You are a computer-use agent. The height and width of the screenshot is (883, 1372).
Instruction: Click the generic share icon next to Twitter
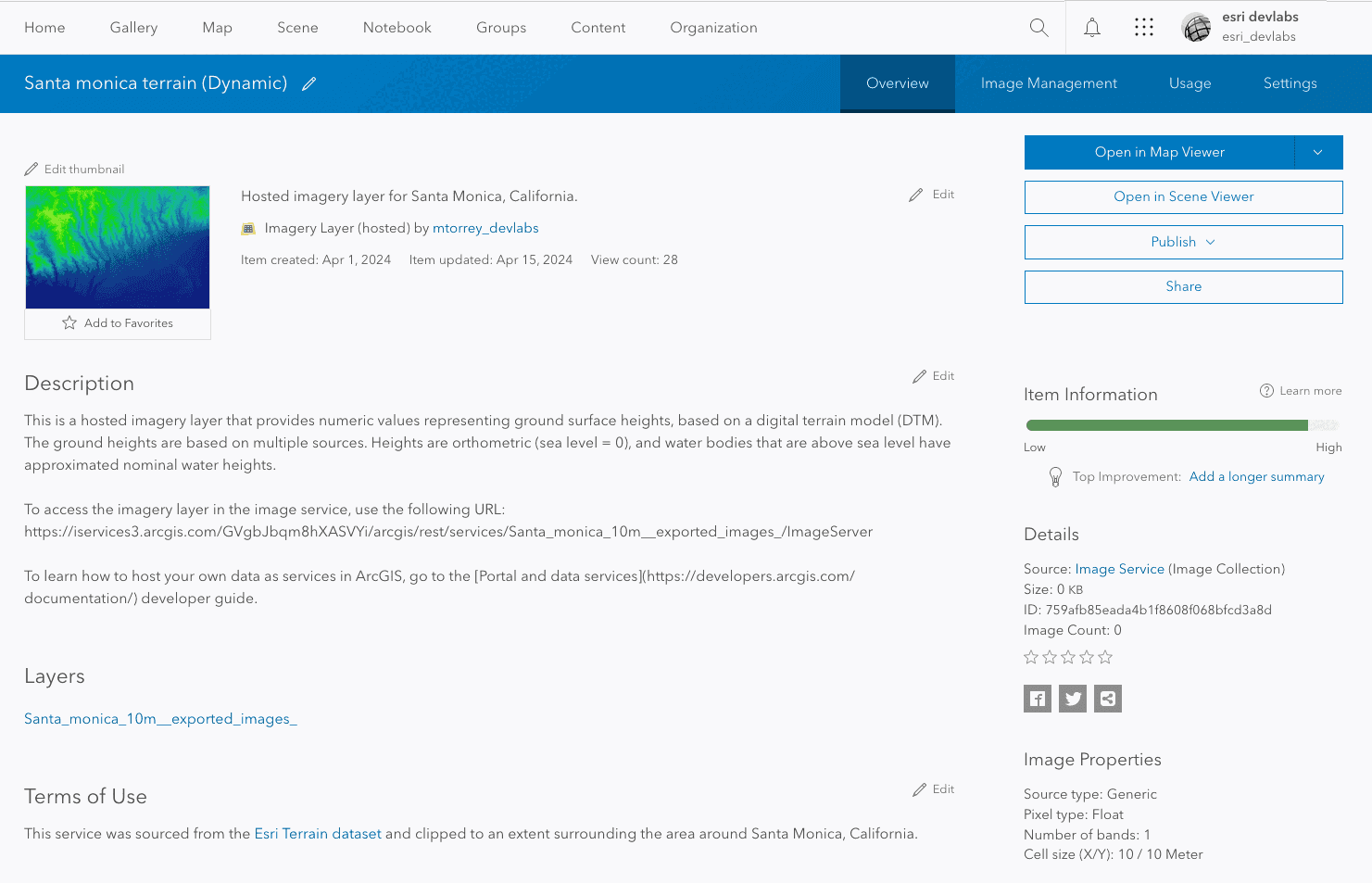[x=1107, y=698]
